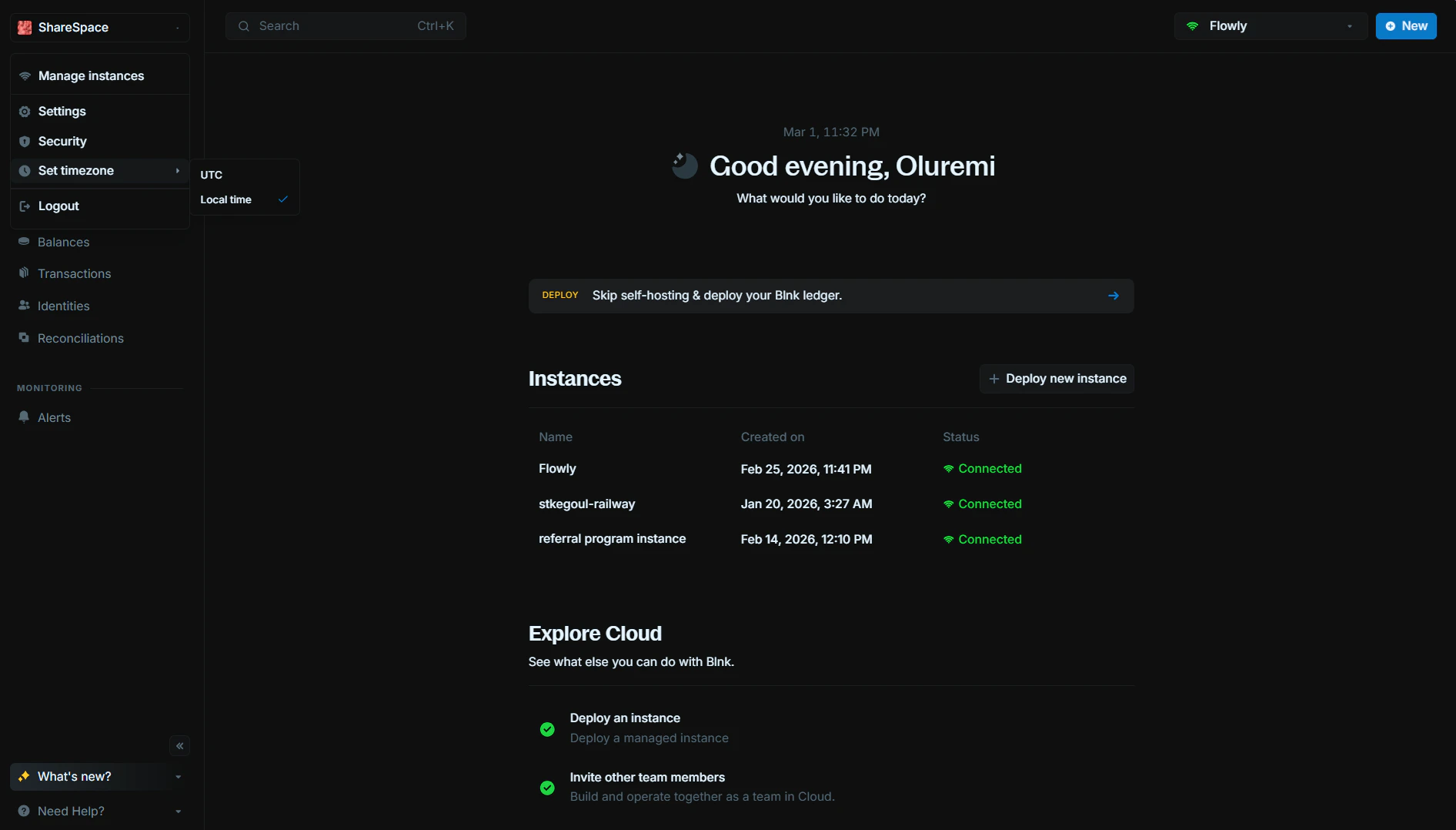Check off the Invite other team members step
The height and width of the screenshot is (830, 1456).
pyautogui.click(x=547, y=787)
